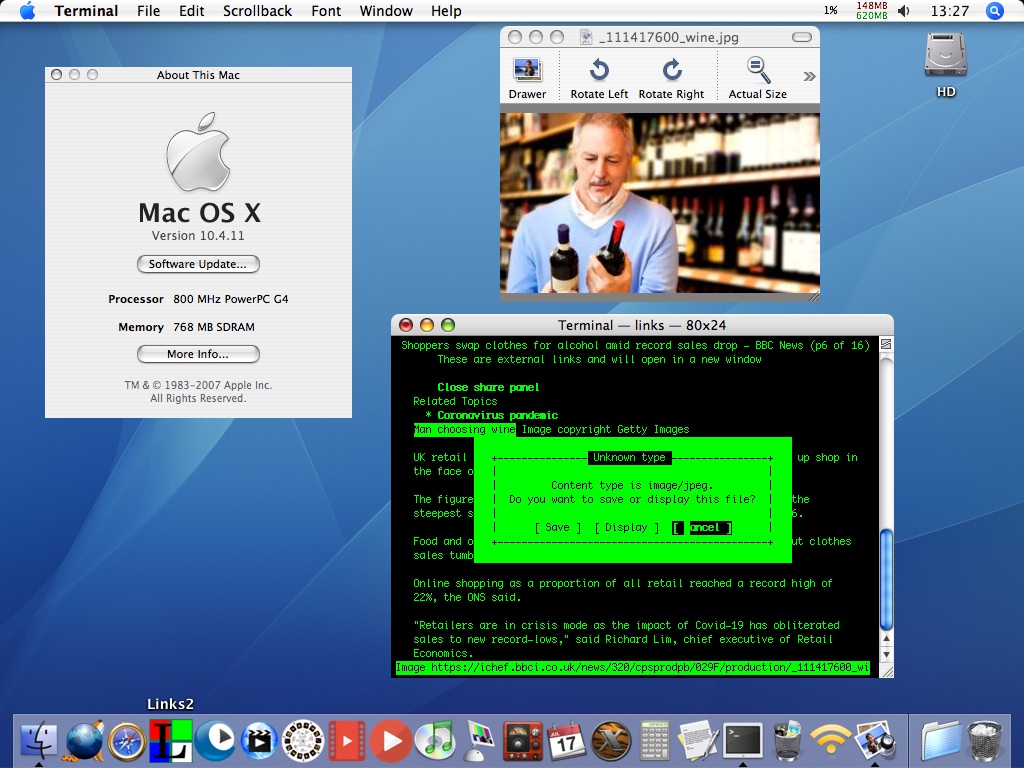Image resolution: width=1024 pixels, height=768 pixels.
Task: Click 'Image copyright Getty Images' text
Action: coord(605,430)
